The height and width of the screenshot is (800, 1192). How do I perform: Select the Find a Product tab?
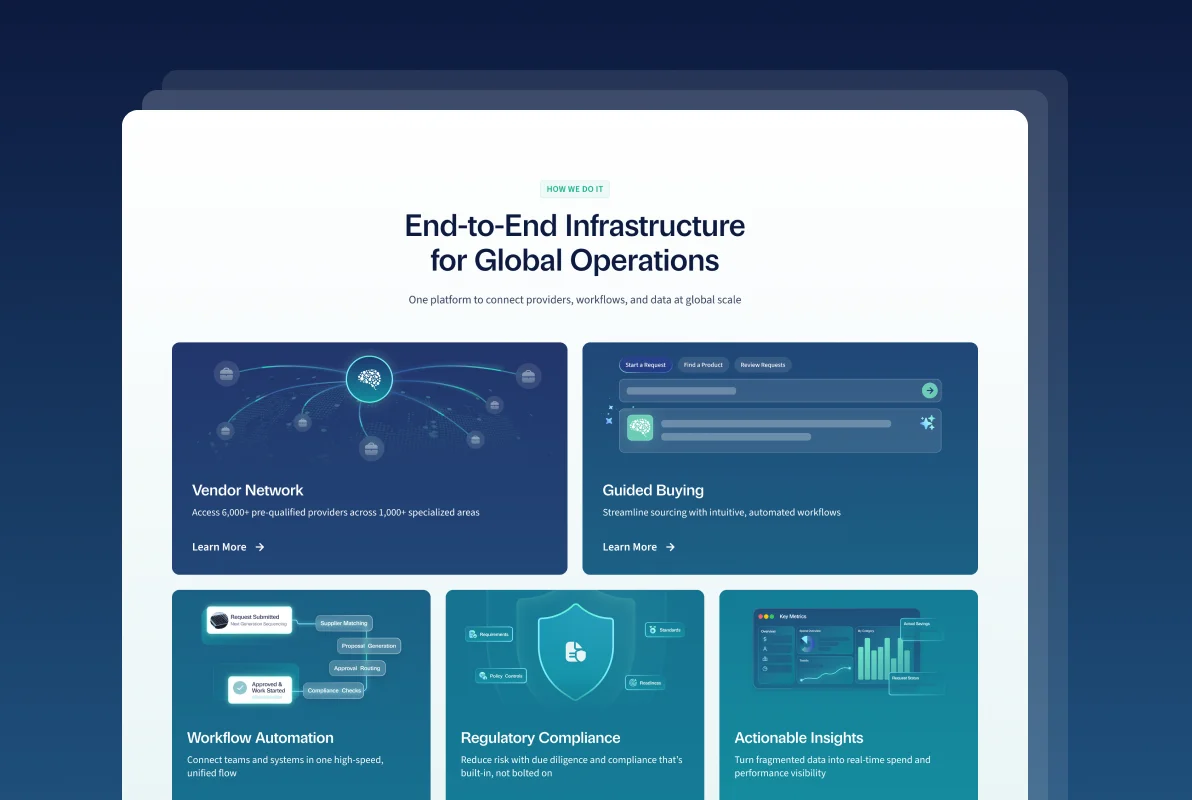coord(703,365)
